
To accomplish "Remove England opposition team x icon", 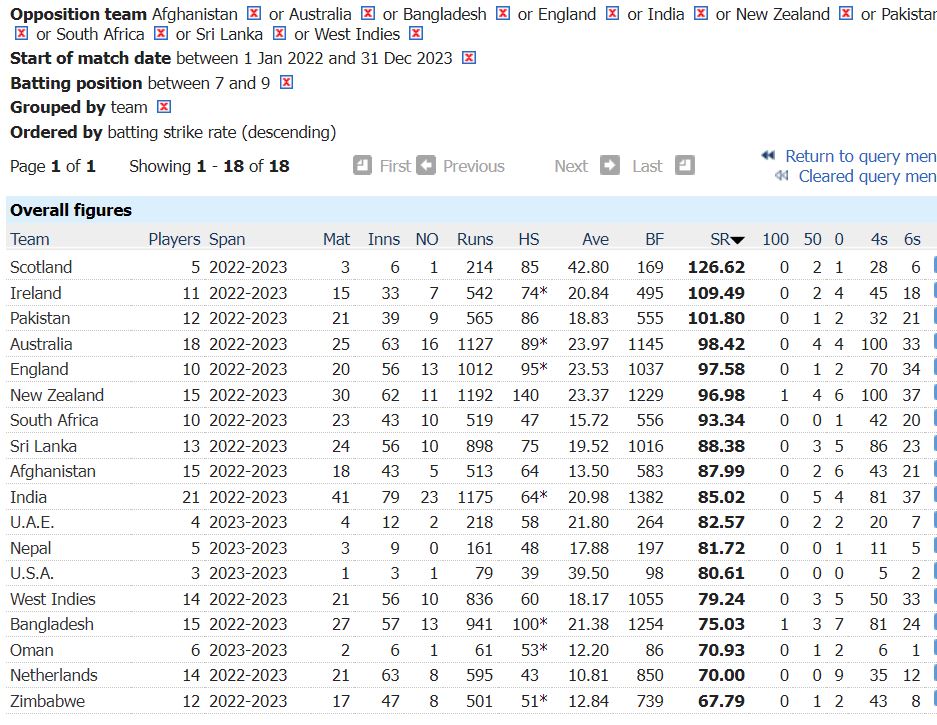I will (612, 14).
